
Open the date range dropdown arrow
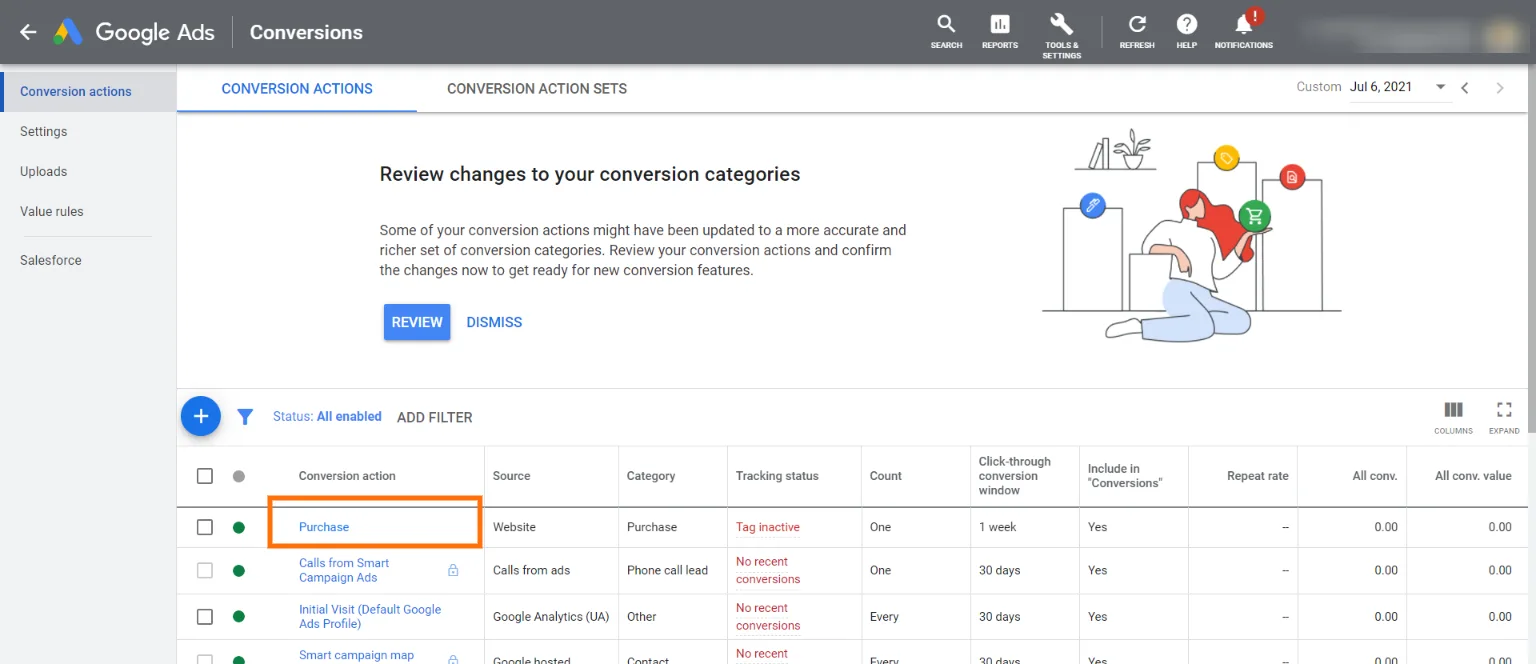click(x=1441, y=87)
